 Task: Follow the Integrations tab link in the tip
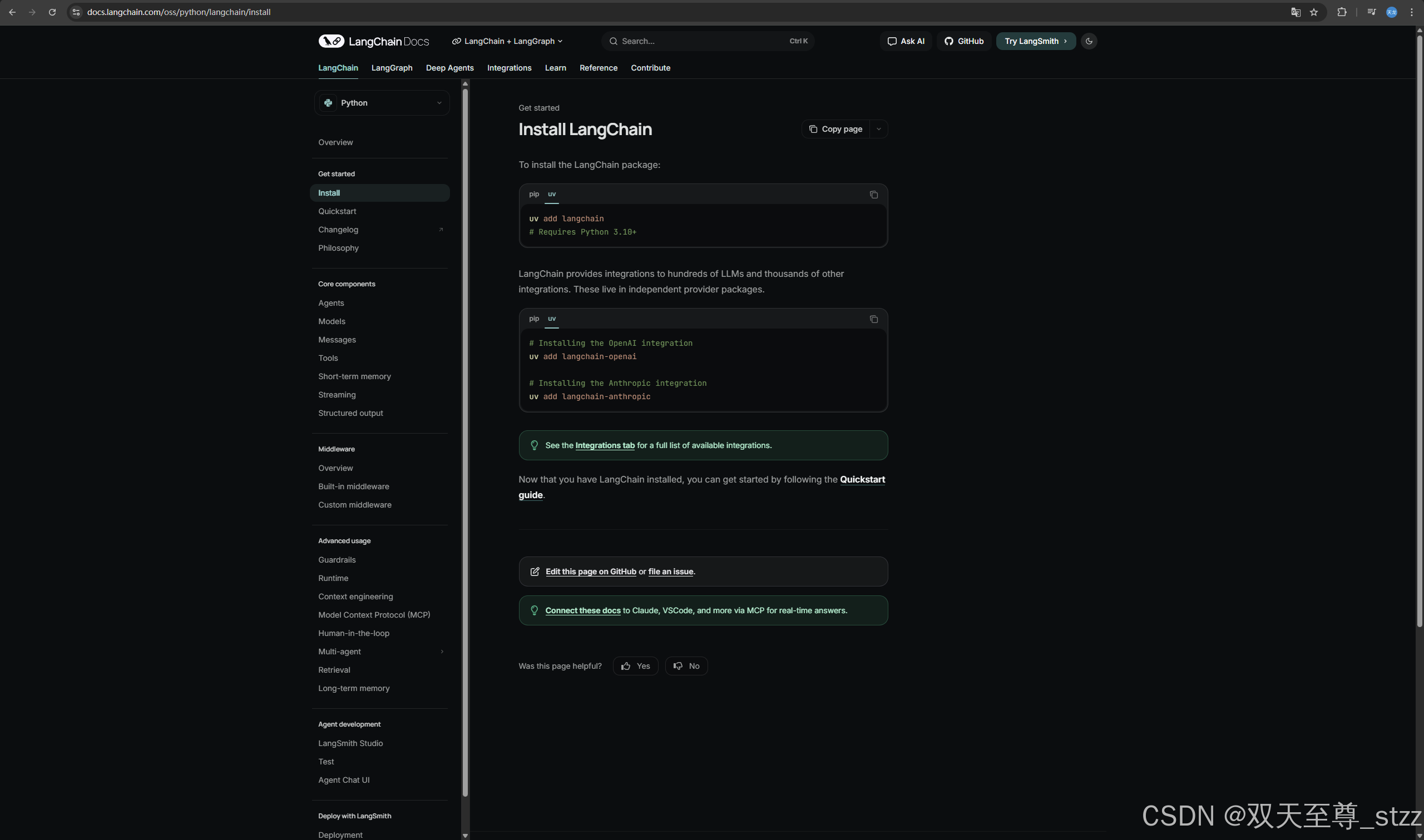tap(605, 445)
